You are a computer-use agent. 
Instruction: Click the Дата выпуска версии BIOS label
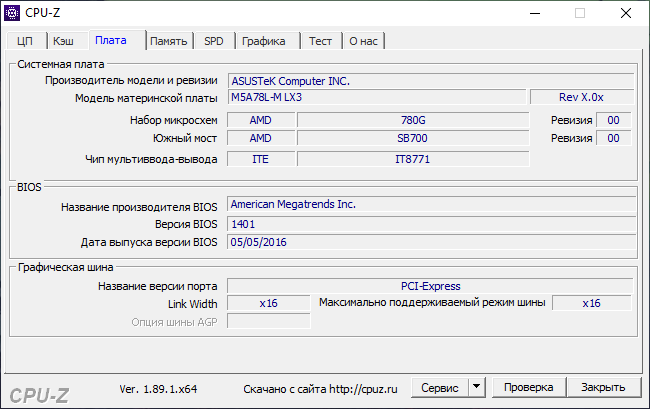click(x=149, y=242)
